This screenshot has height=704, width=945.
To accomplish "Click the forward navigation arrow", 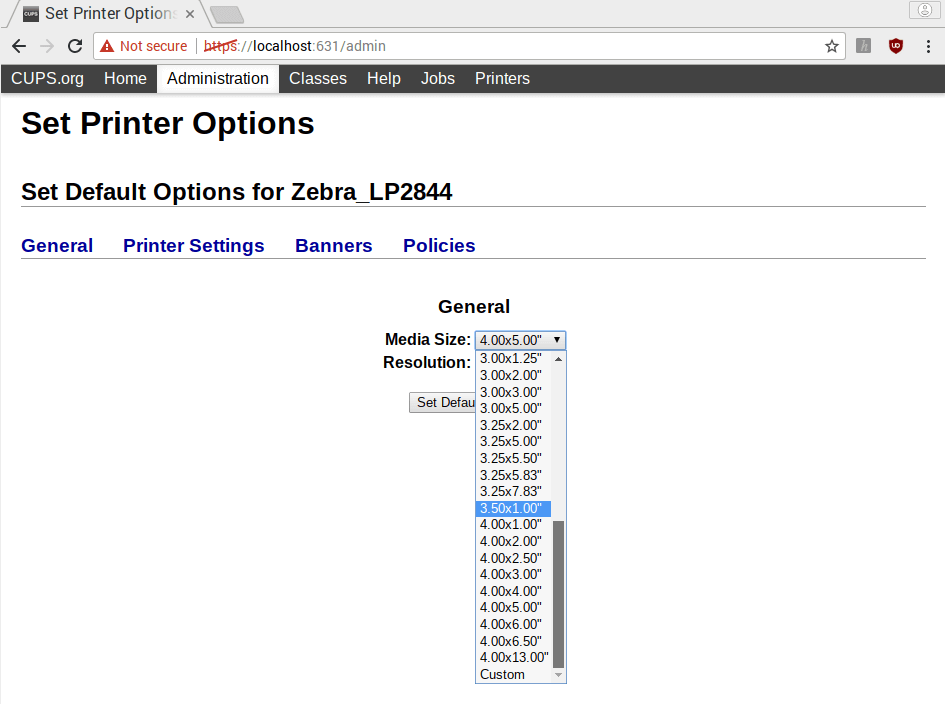I will point(47,46).
